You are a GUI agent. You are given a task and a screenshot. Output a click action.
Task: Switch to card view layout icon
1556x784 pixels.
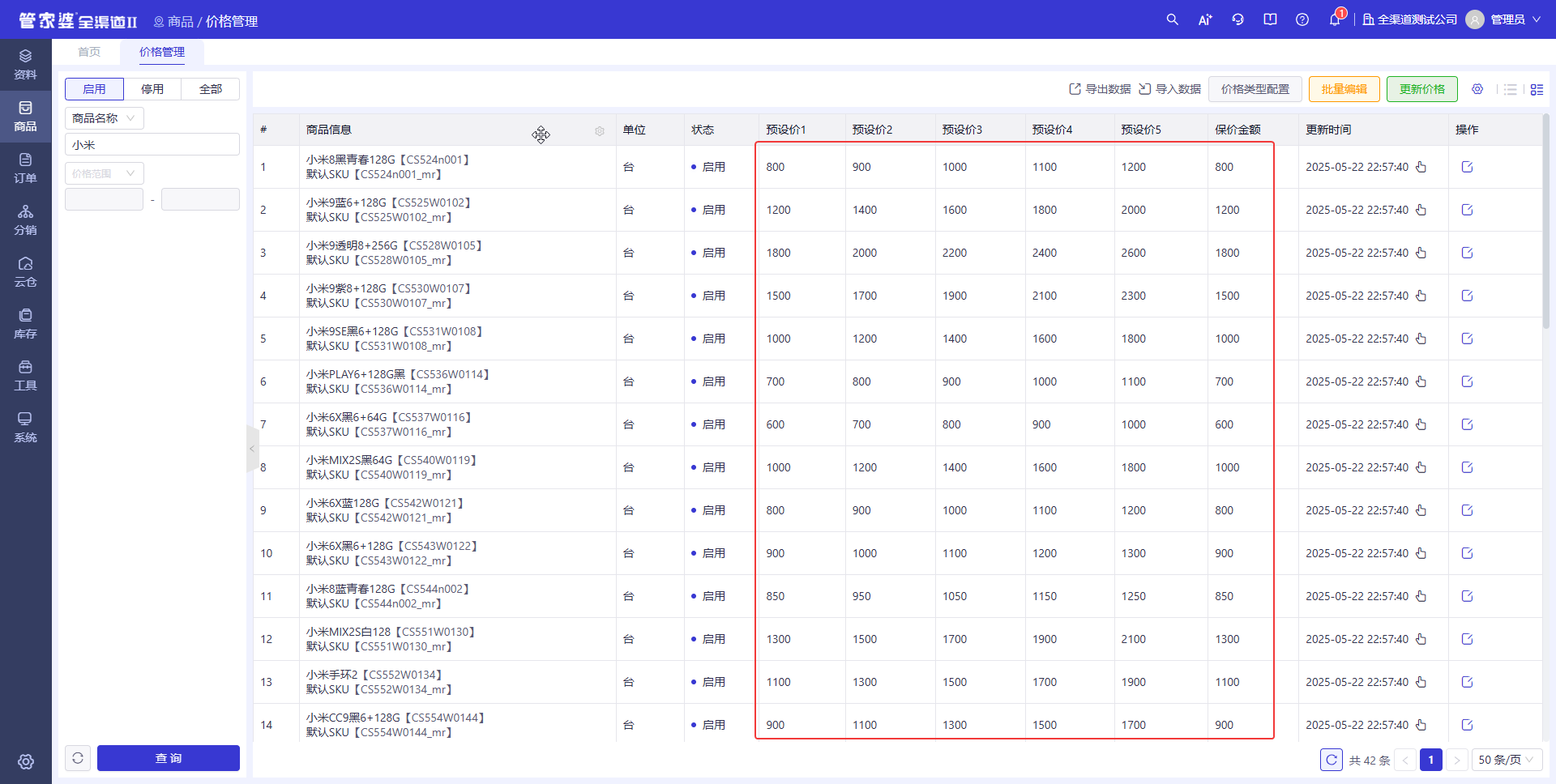click(1537, 89)
